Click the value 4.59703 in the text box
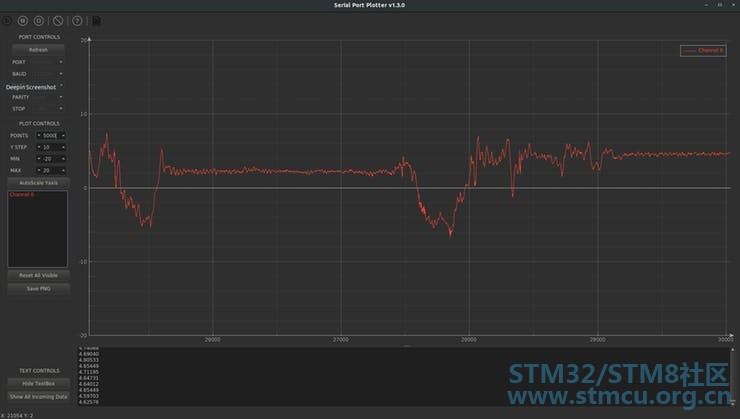This screenshot has height=419, width=740. point(89,396)
